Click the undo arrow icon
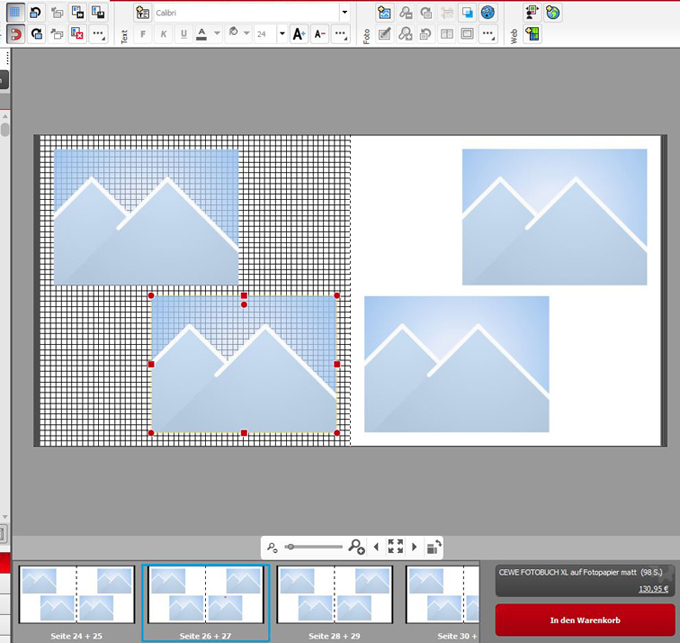680x643 pixels. click(x=36, y=13)
